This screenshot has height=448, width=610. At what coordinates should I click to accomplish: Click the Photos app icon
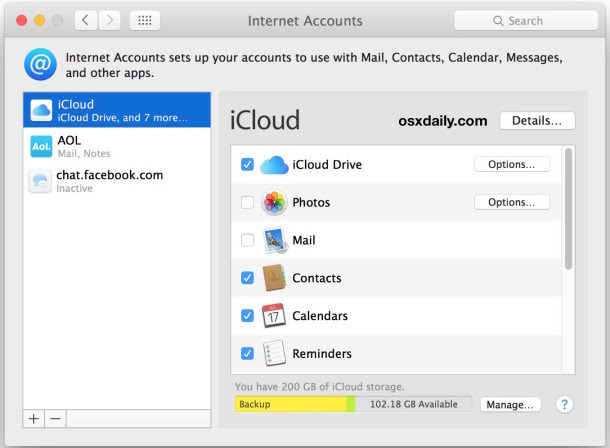click(x=274, y=203)
